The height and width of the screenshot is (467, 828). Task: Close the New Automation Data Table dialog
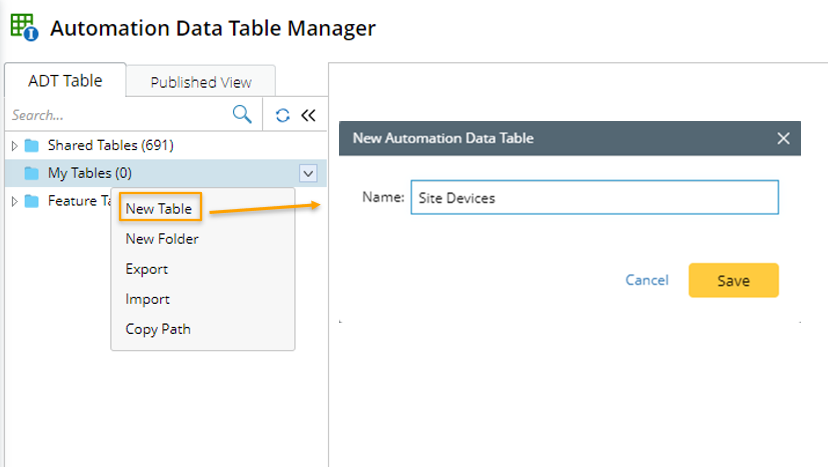(783, 138)
